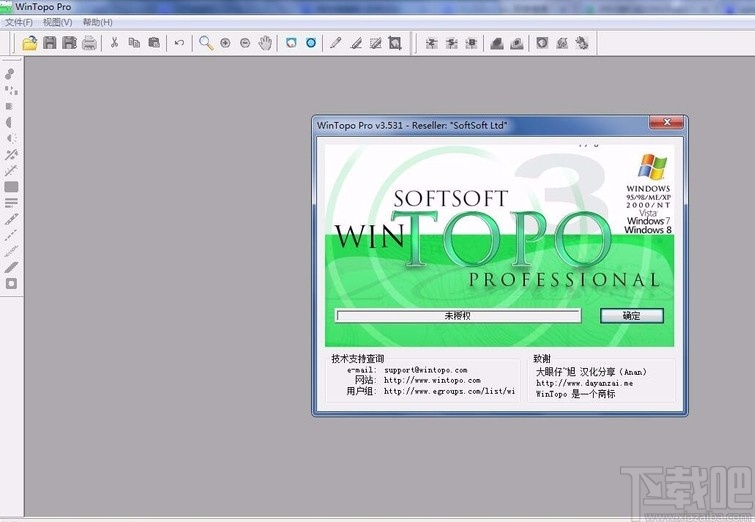Screen dimensions: 755x522
Task: Click the http://www.wintopo.com website text
Action: tap(432, 380)
